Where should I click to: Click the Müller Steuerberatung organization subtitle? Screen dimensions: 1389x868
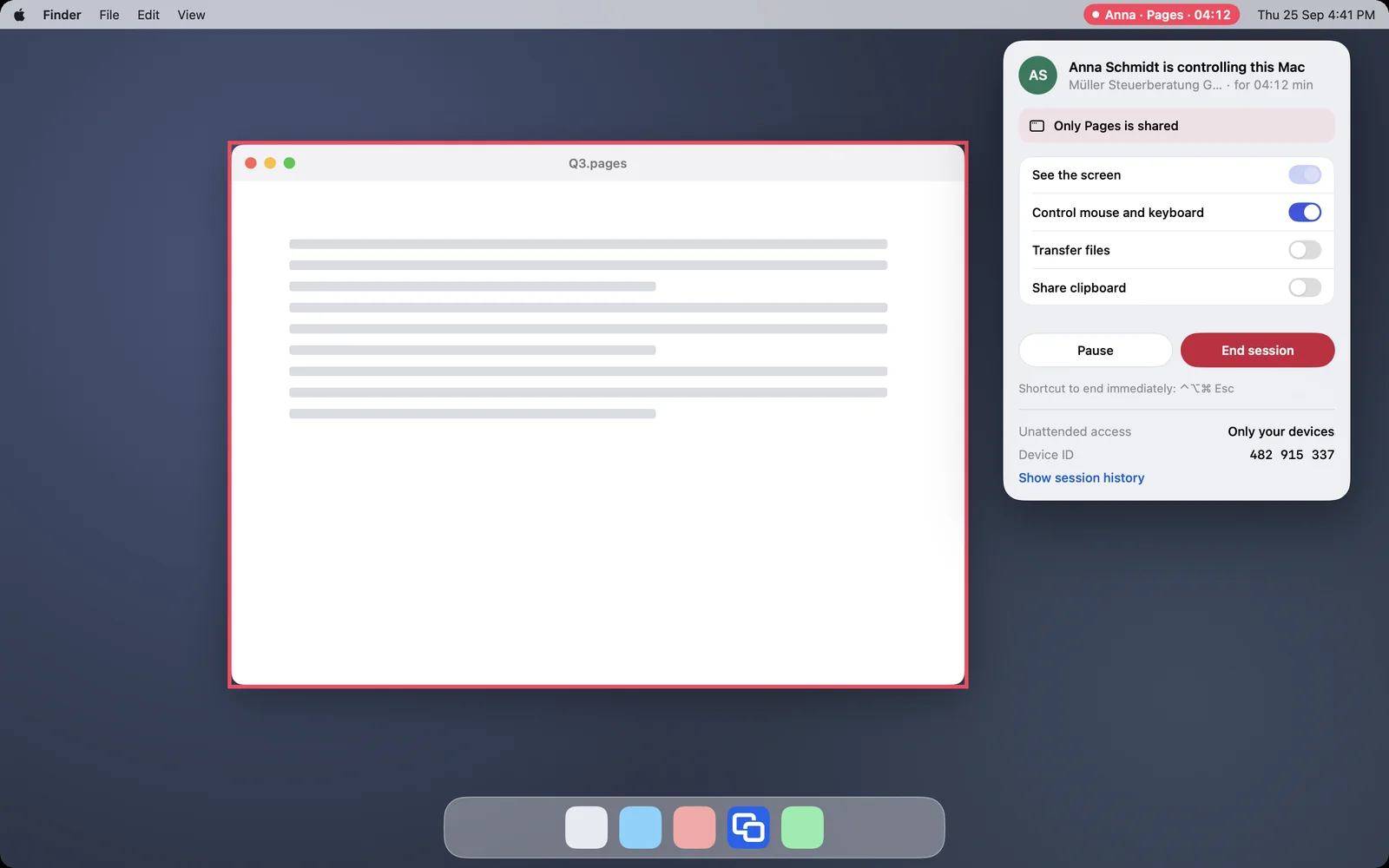pos(1145,85)
